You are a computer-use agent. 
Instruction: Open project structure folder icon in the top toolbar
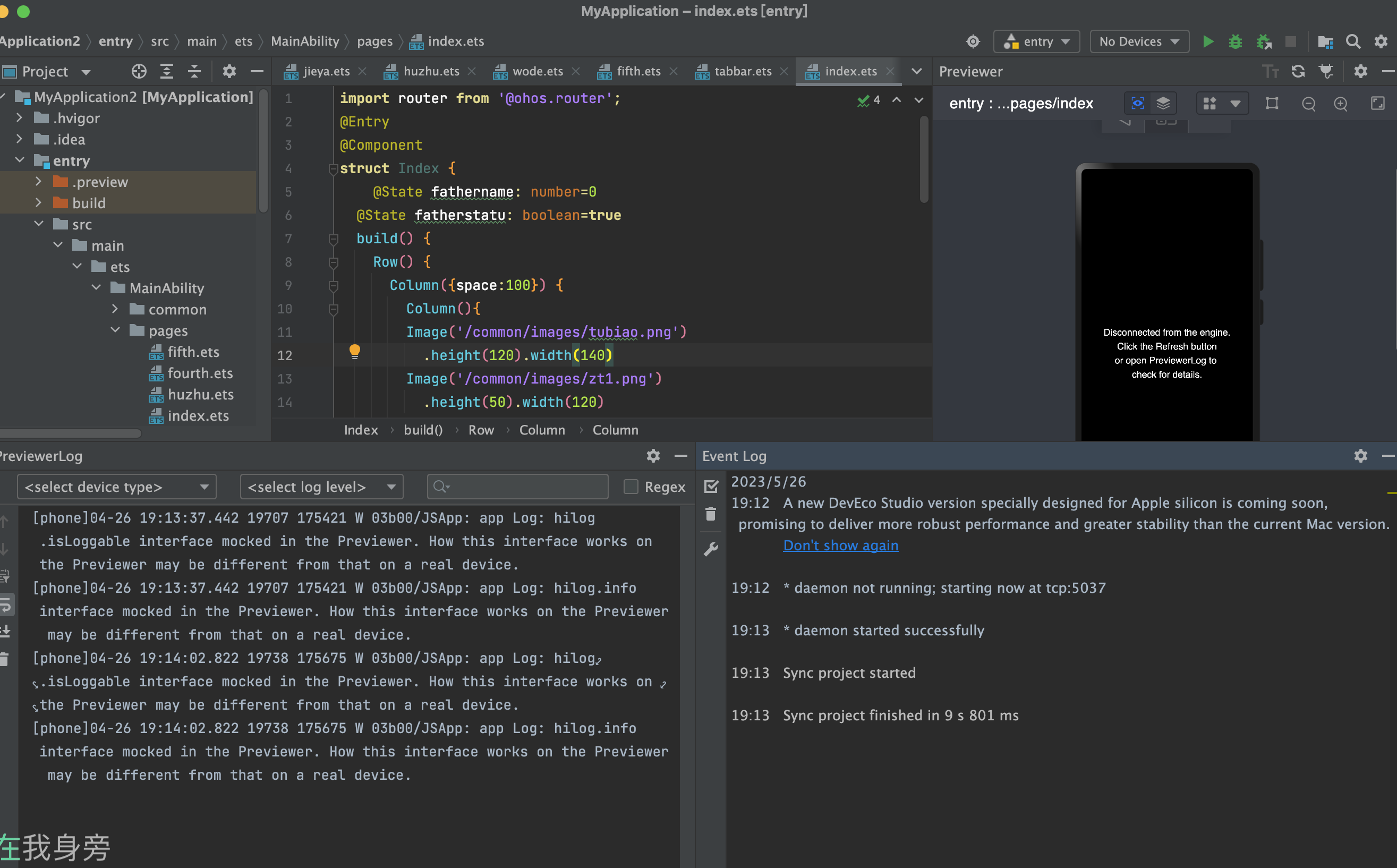(1325, 41)
